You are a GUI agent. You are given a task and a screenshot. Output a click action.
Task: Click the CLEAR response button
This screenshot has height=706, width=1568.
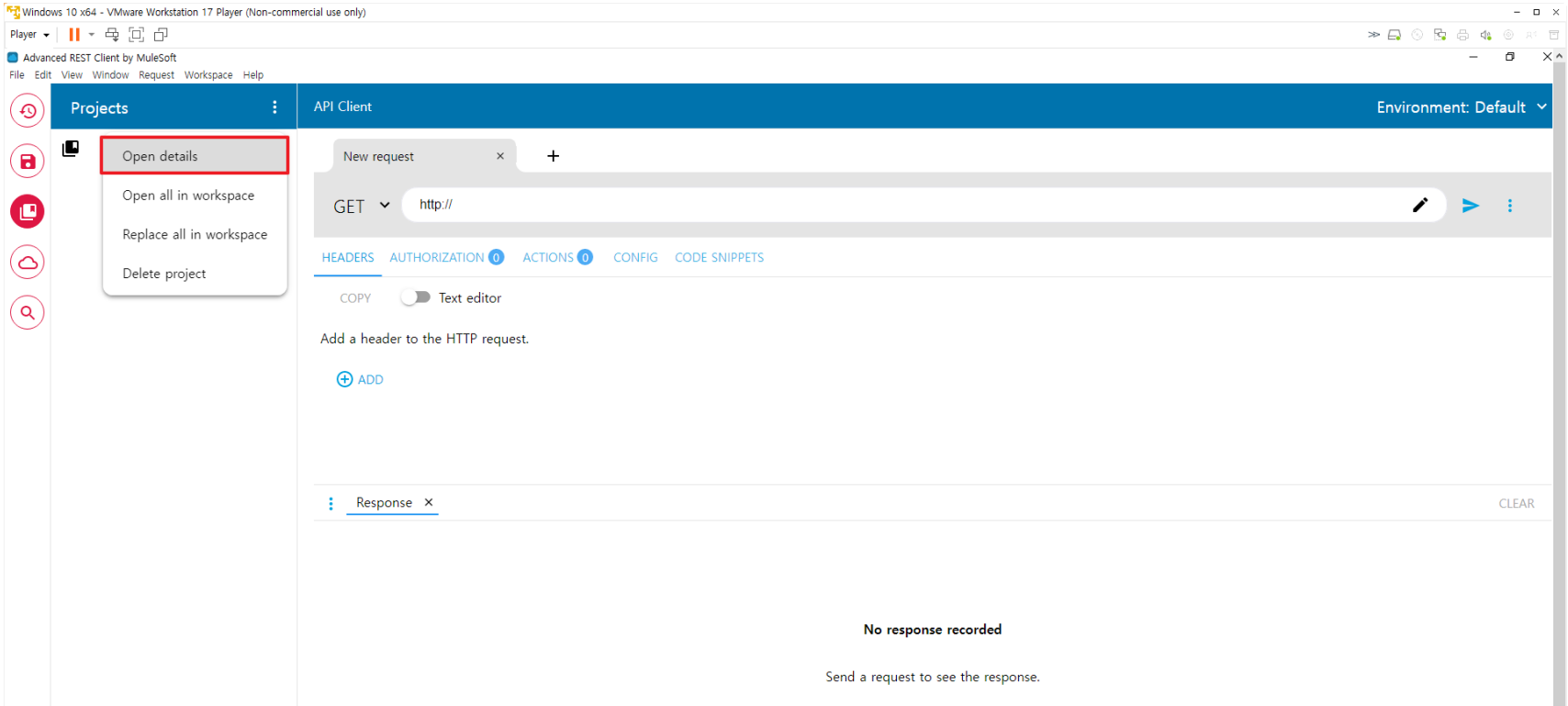[1517, 504]
